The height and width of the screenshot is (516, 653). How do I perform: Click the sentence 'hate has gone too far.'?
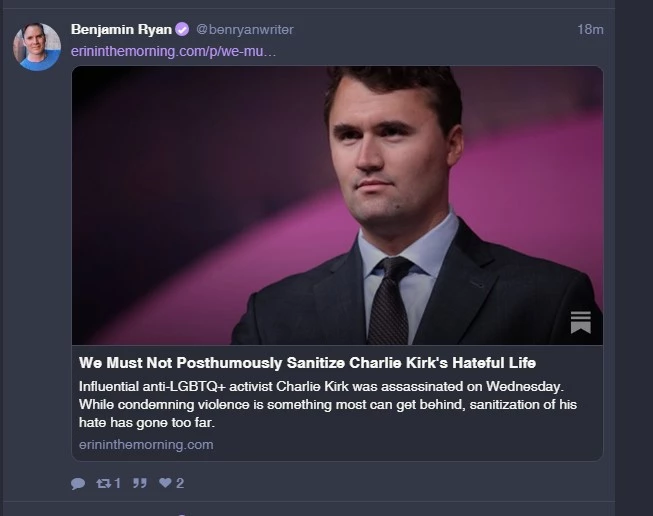147,423
